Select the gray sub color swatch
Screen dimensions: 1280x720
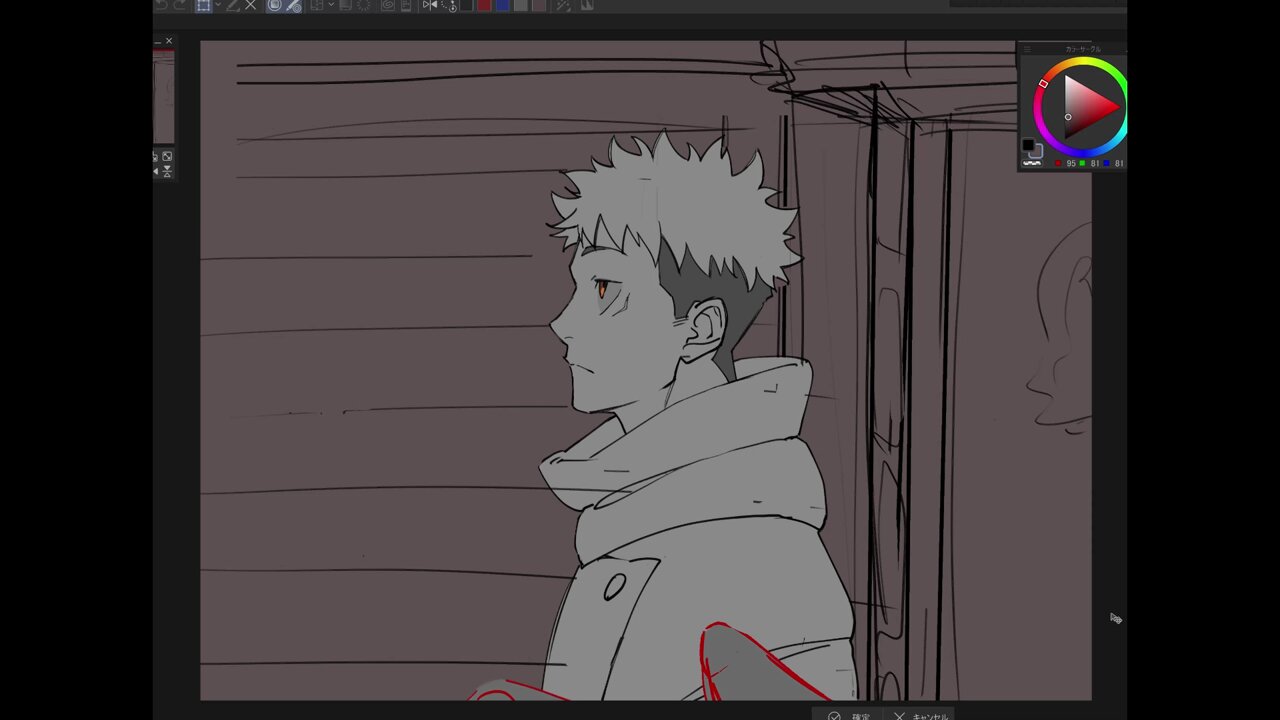[x=1036, y=152]
